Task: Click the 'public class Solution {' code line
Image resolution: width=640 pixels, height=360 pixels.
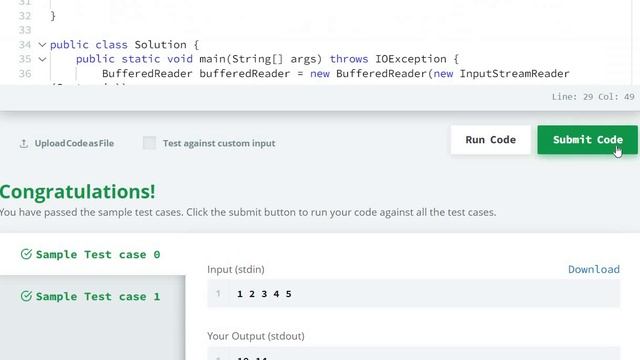Action: (124, 44)
